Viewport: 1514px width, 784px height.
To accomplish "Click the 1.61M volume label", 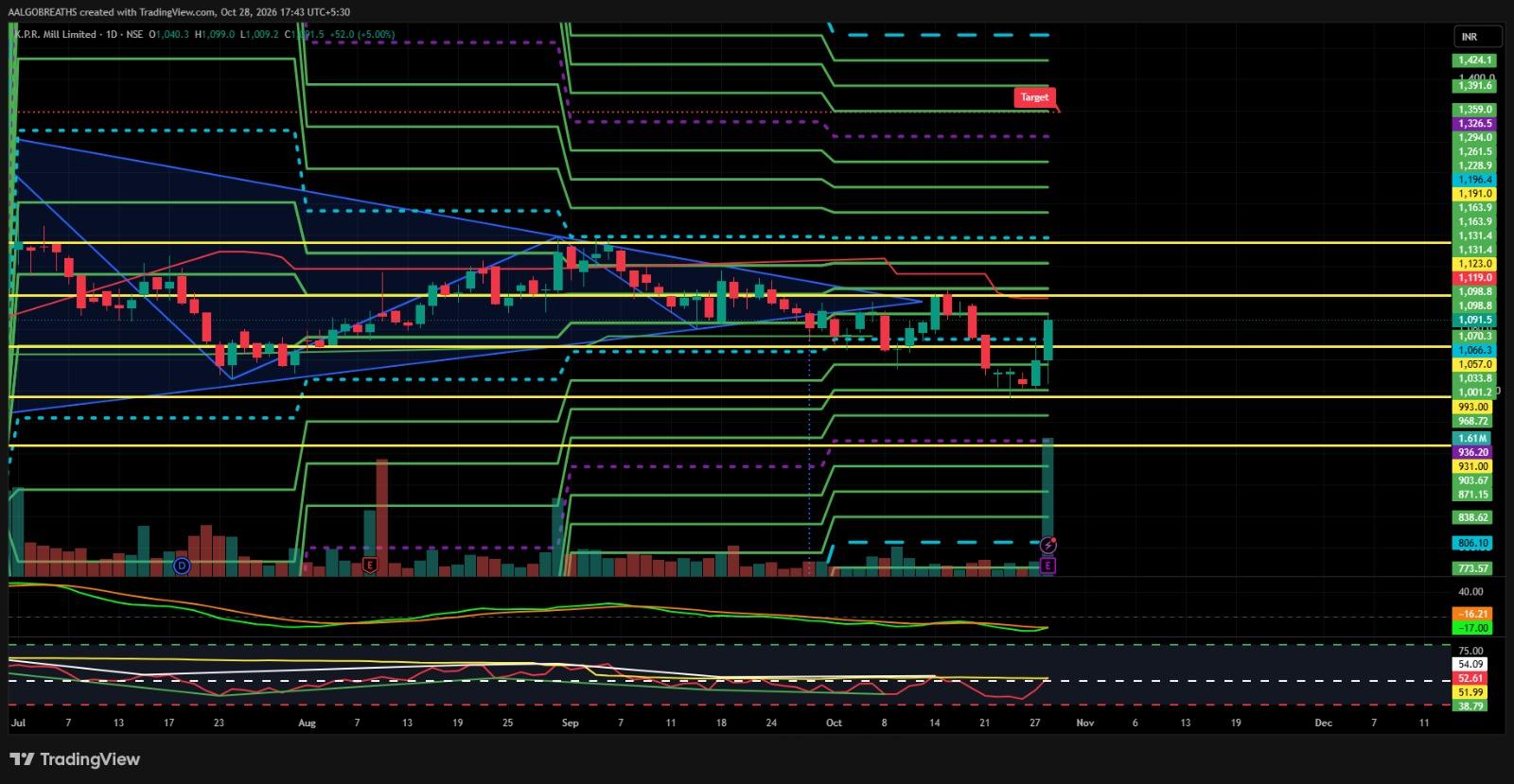I will [x=1471, y=439].
